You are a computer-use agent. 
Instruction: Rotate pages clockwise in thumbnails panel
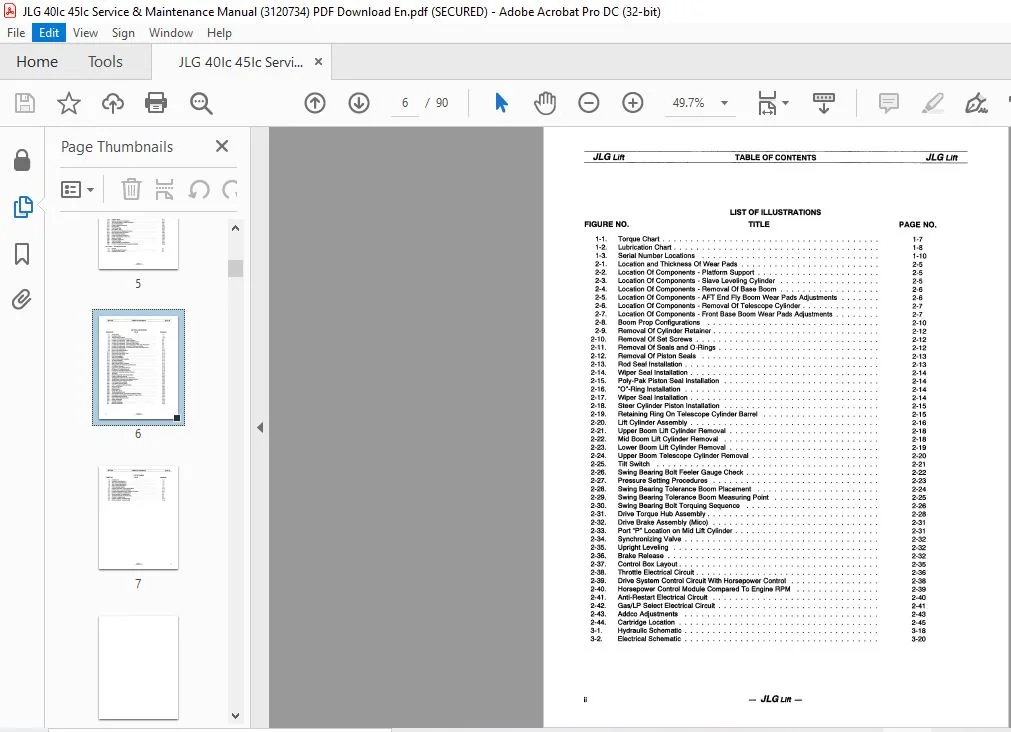click(x=230, y=190)
